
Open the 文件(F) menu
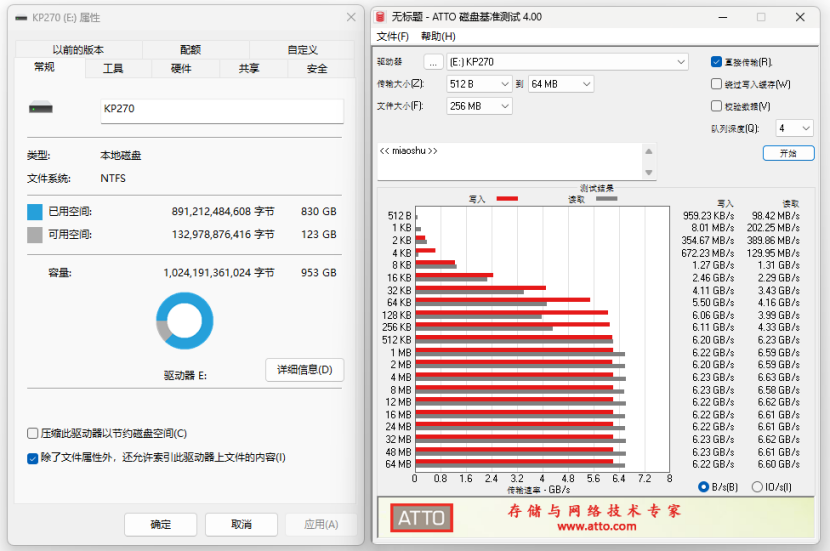click(393, 37)
